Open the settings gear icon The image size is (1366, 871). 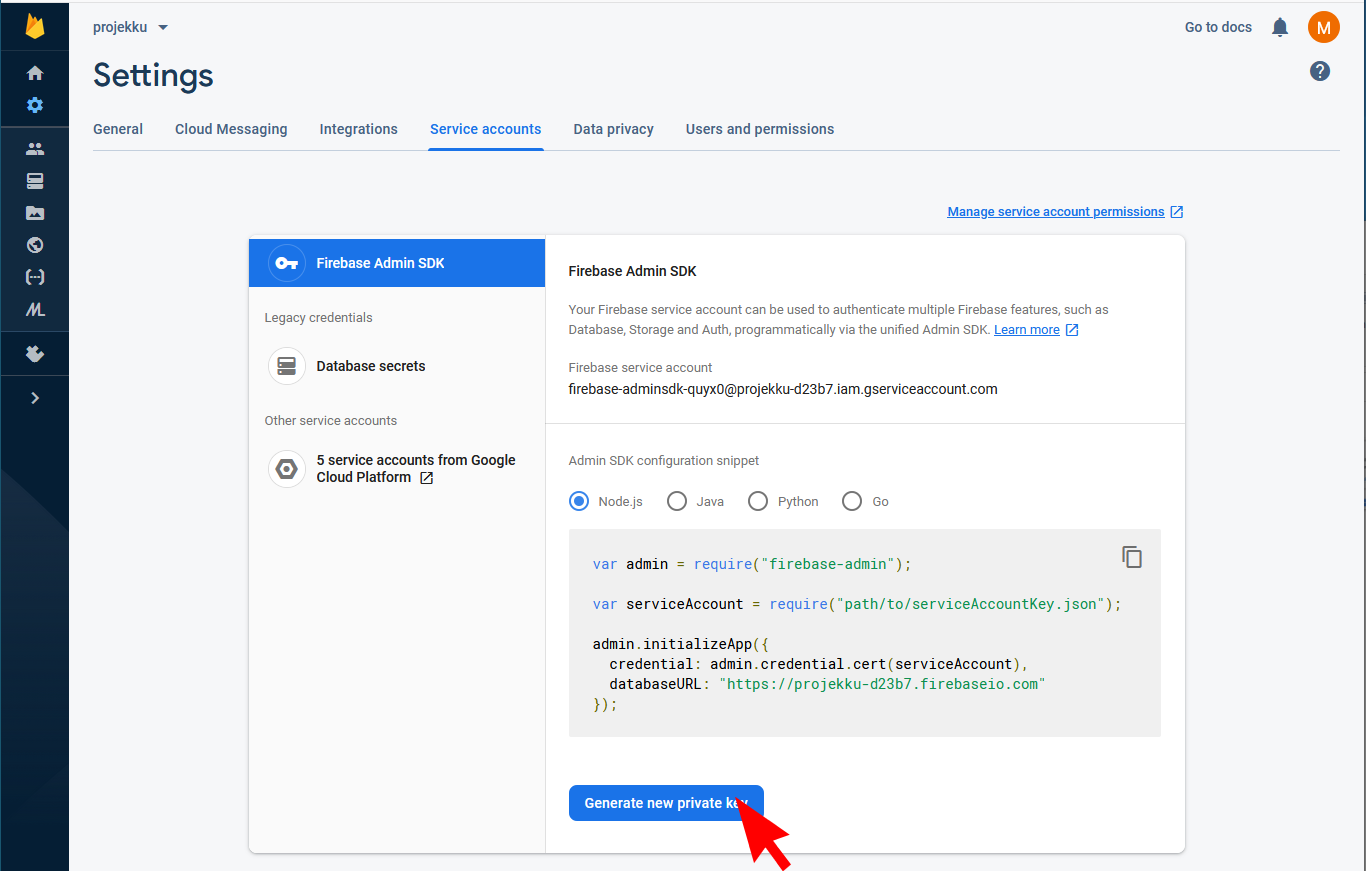coord(35,105)
